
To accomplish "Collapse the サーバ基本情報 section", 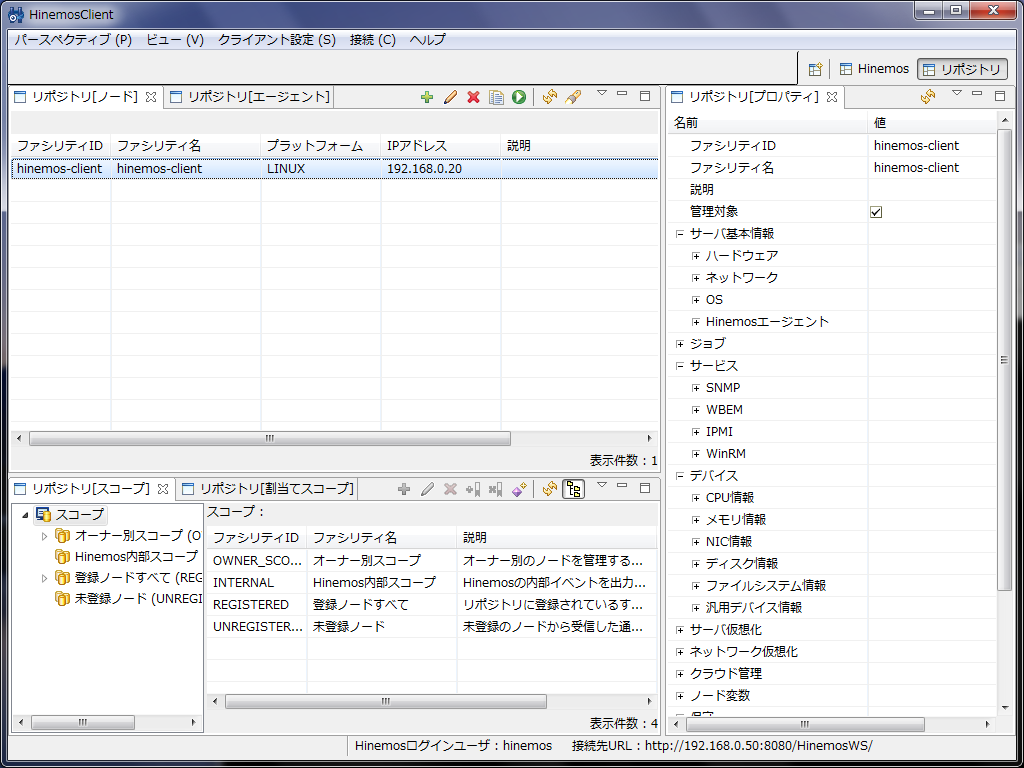I will (680, 234).
